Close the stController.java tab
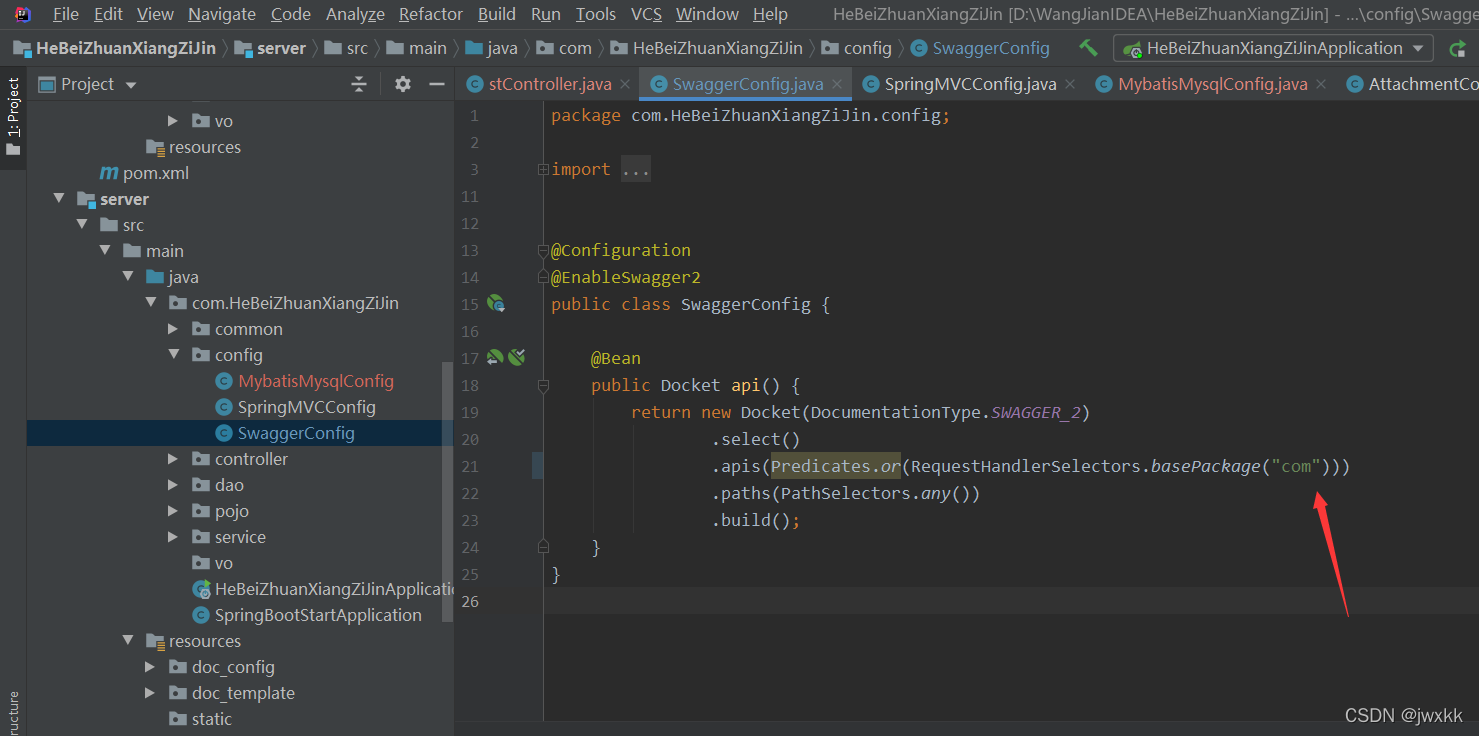The image size is (1479, 736). coord(625,84)
